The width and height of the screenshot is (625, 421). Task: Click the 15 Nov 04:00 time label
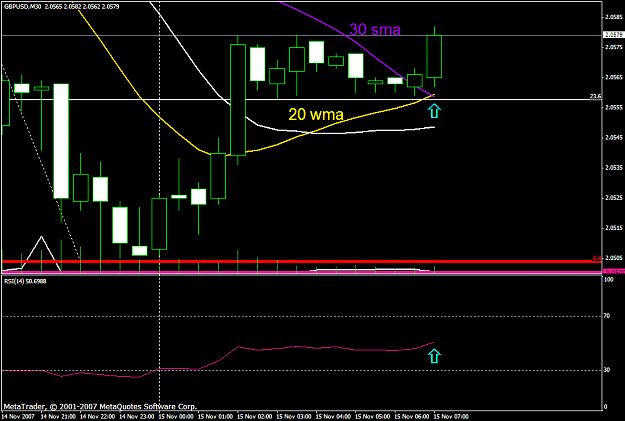point(333,417)
